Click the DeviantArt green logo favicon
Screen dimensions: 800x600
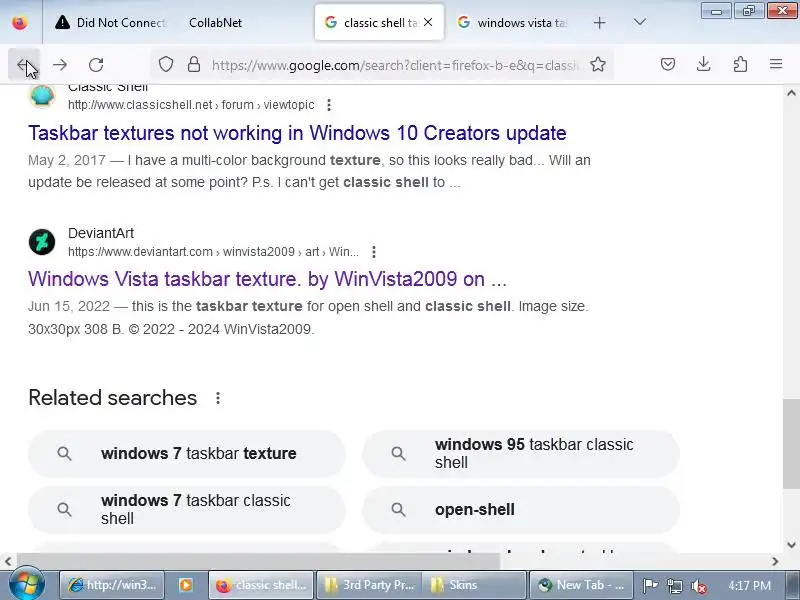click(42, 242)
